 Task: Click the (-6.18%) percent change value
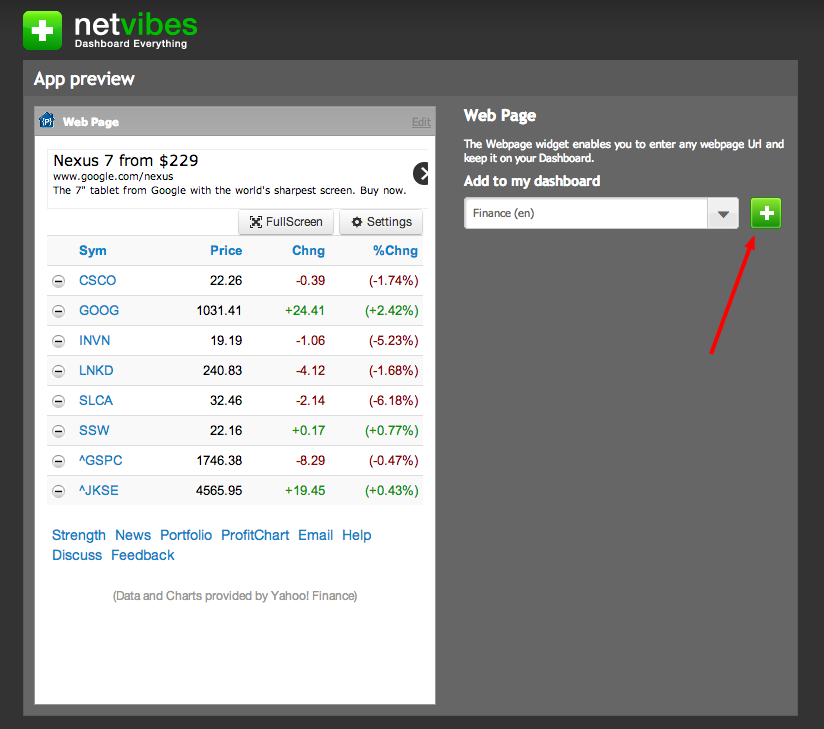tap(394, 401)
